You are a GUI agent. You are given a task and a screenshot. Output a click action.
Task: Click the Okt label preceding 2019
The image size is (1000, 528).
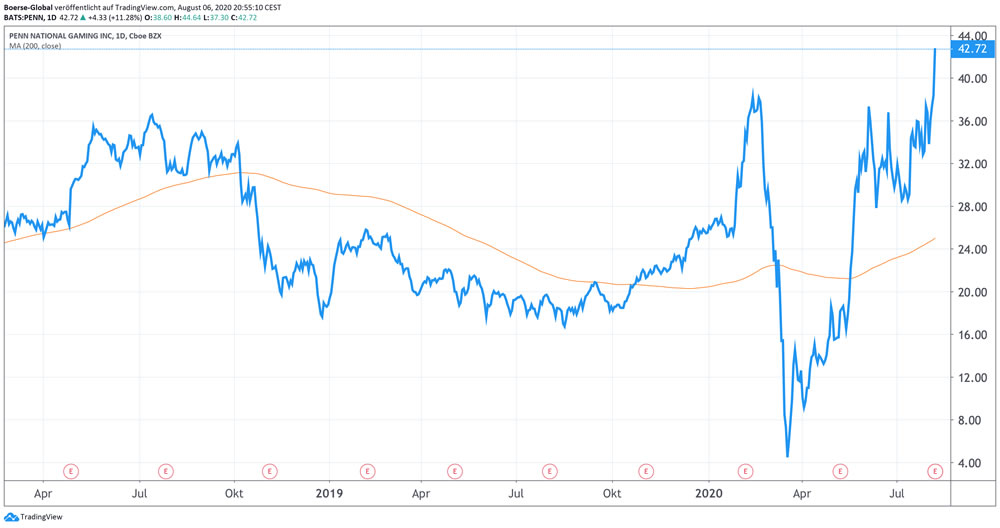(234, 494)
